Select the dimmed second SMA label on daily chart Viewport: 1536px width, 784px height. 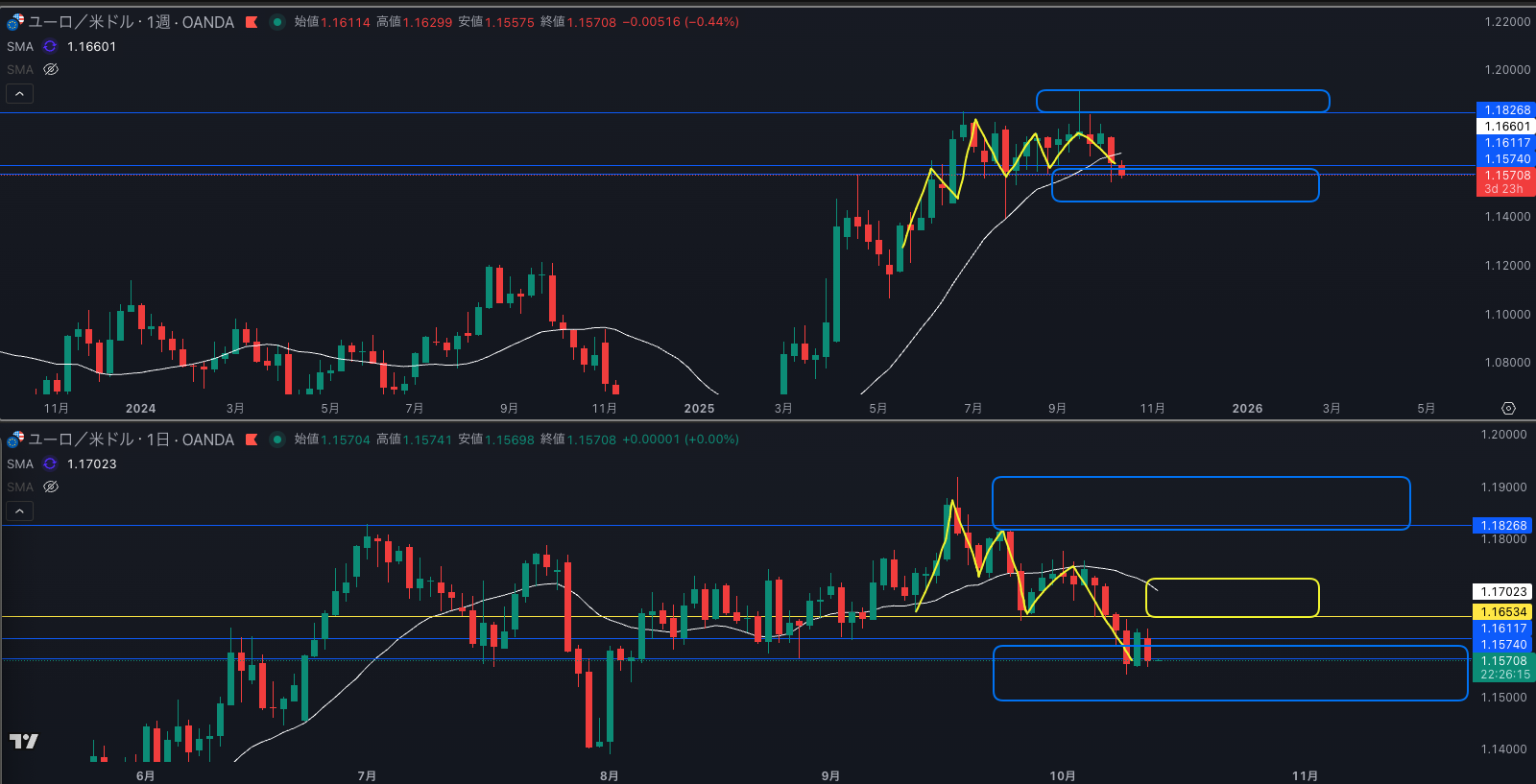coord(20,487)
